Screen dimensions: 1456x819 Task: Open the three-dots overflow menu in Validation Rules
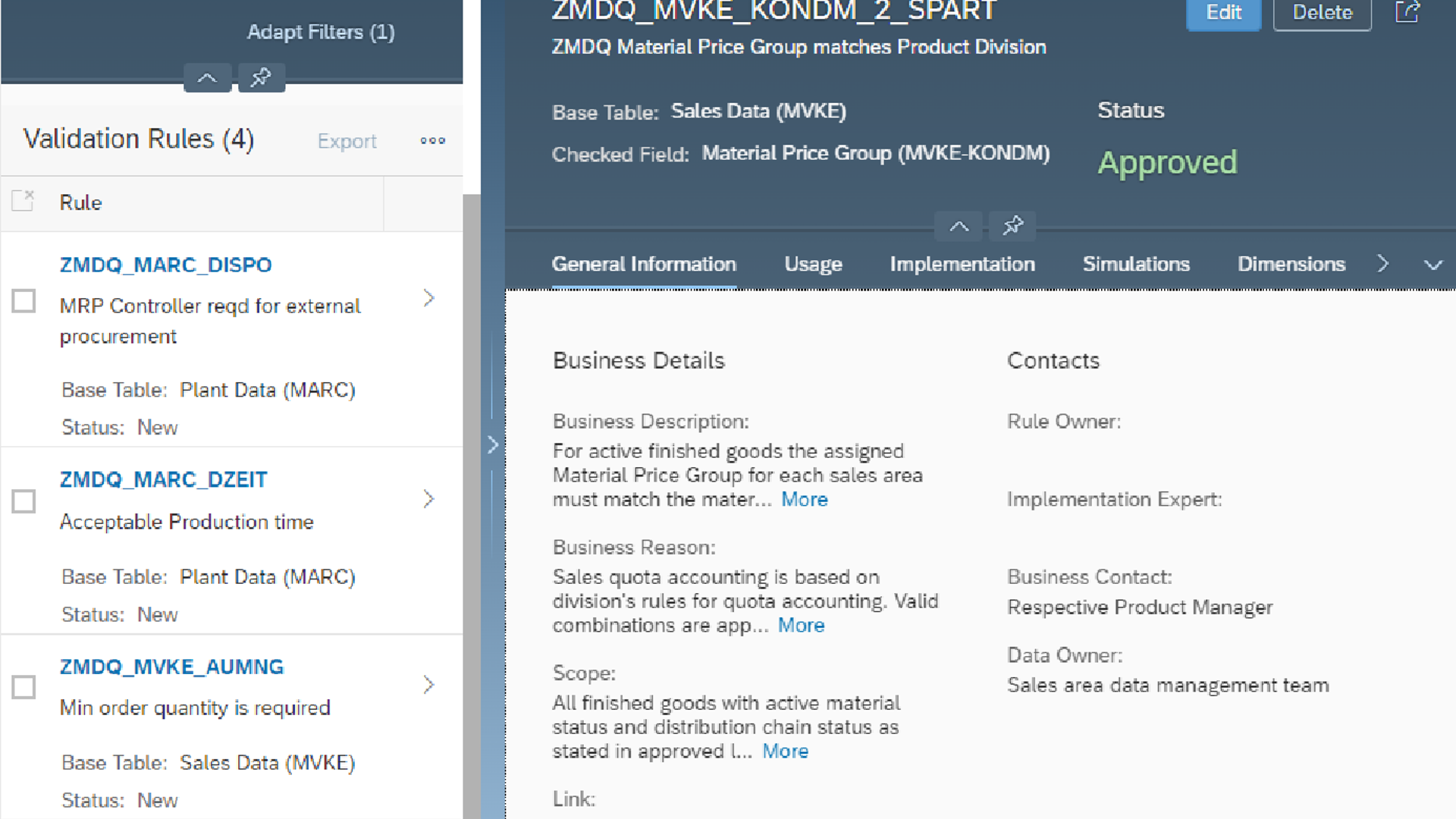(x=433, y=141)
